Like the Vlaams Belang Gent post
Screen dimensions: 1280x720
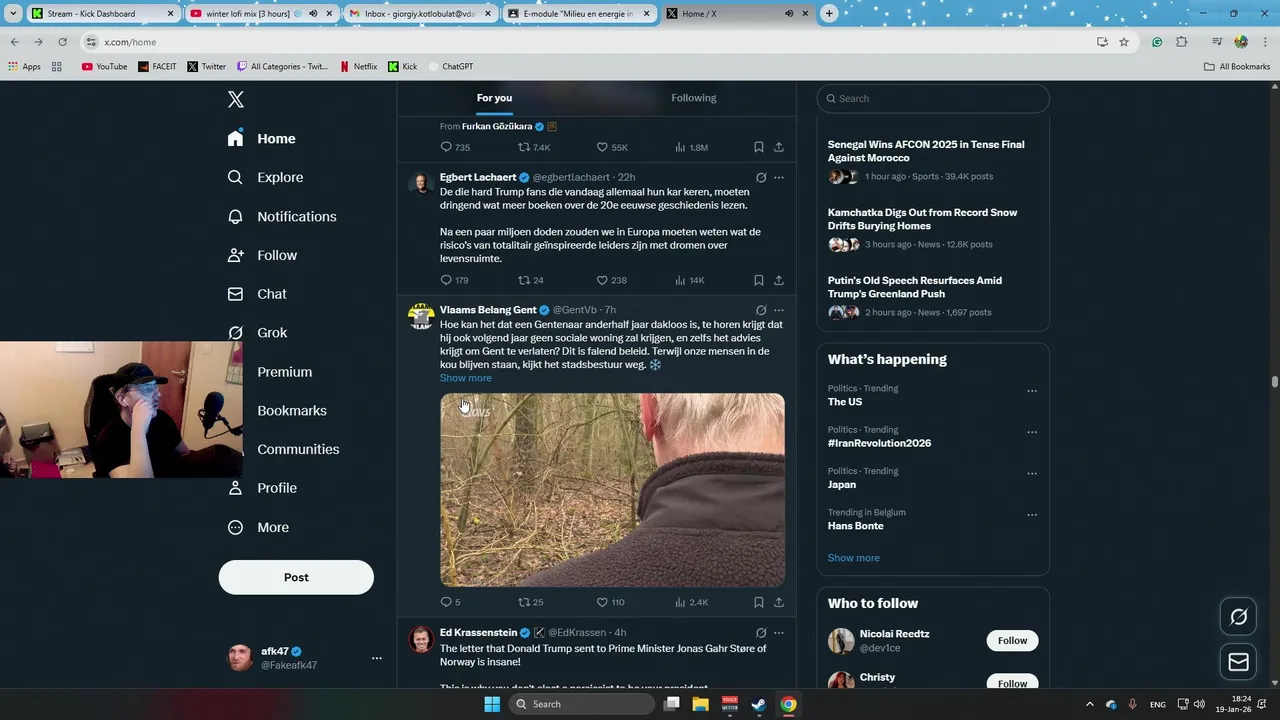pos(602,602)
